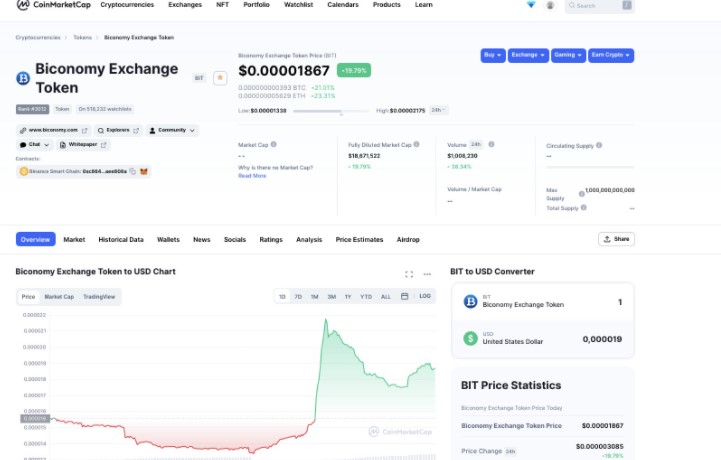
Task: Expand the Chat dropdown
Action: (34, 145)
